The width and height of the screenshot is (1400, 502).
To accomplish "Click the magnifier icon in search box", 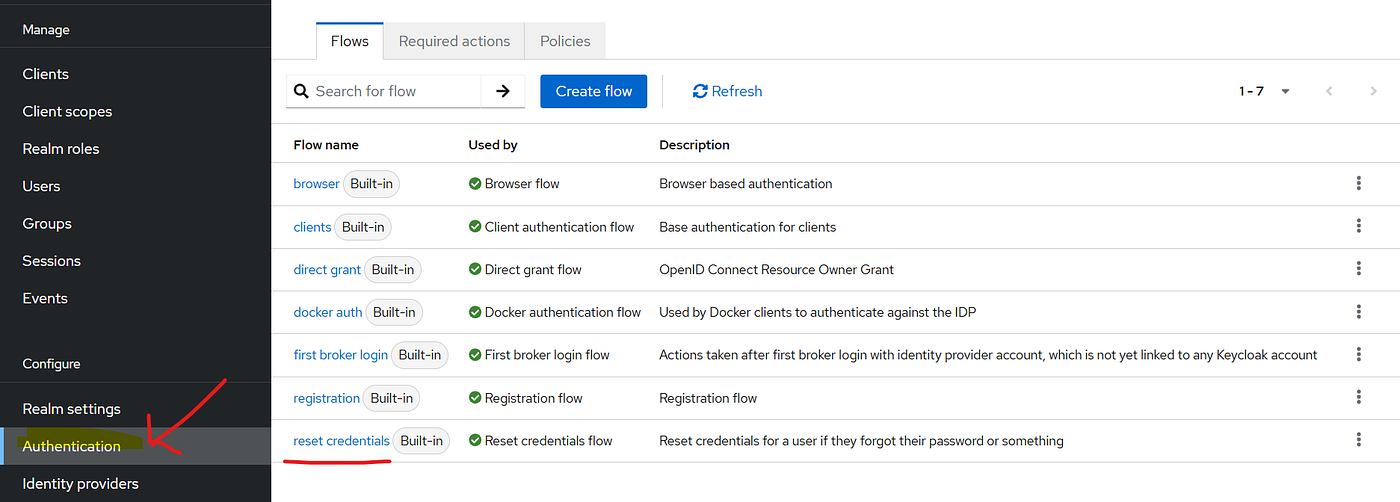I will (x=301, y=91).
